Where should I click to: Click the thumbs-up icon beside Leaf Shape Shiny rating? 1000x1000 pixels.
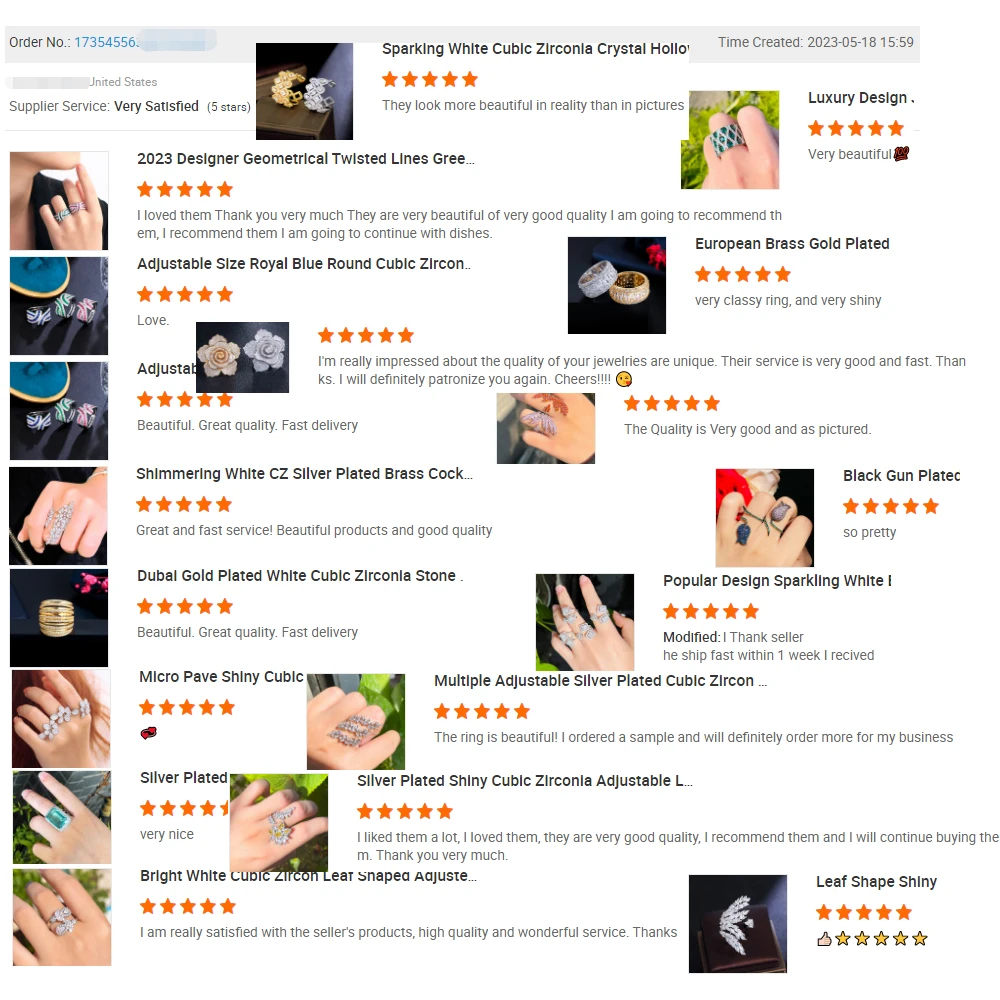(824, 939)
